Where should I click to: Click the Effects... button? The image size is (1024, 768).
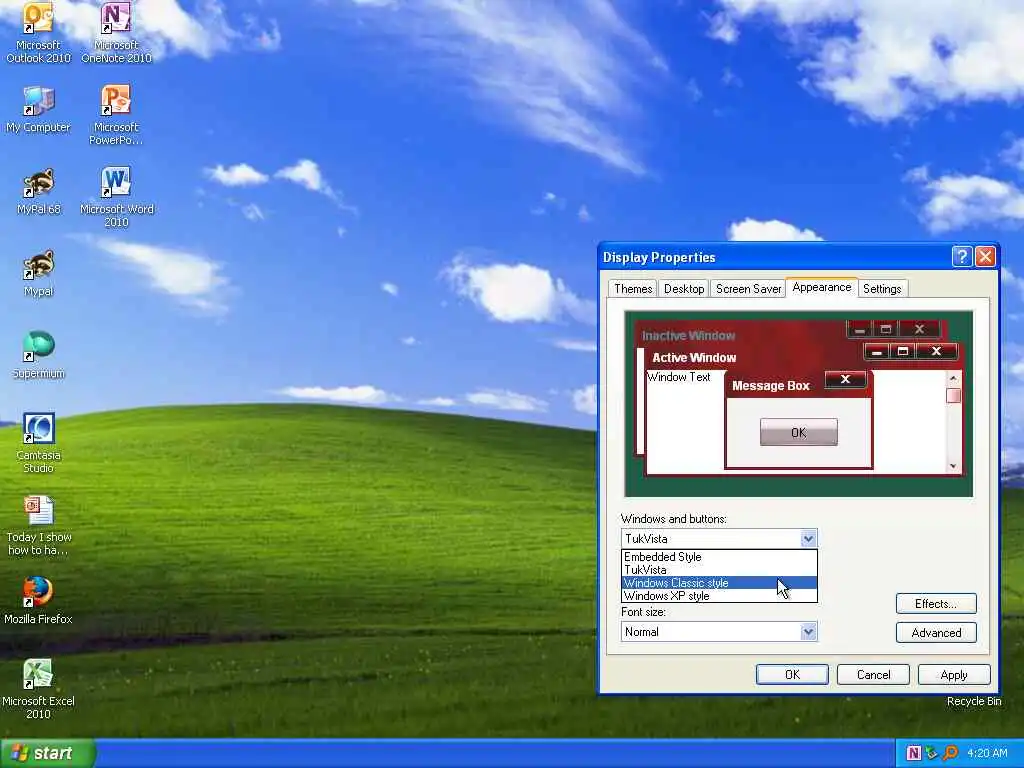tap(936, 603)
